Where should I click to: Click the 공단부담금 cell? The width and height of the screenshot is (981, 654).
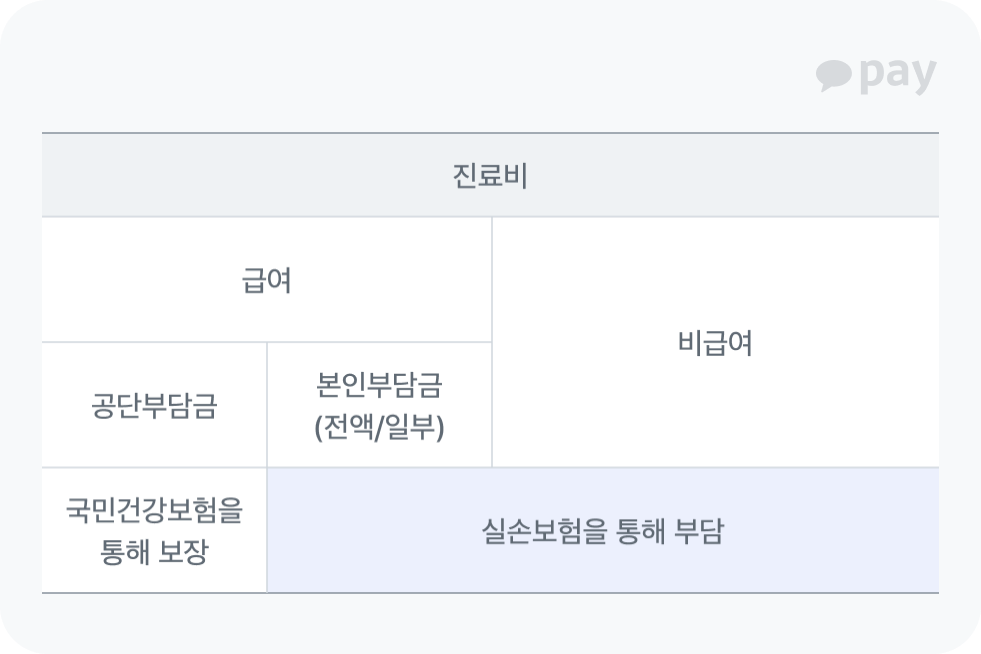(x=154, y=406)
